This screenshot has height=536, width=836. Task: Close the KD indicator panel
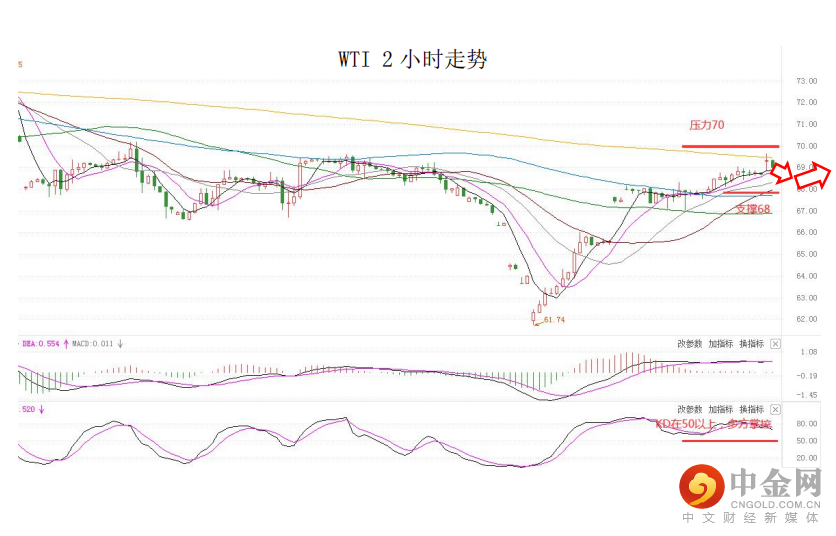(x=775, y=410)
